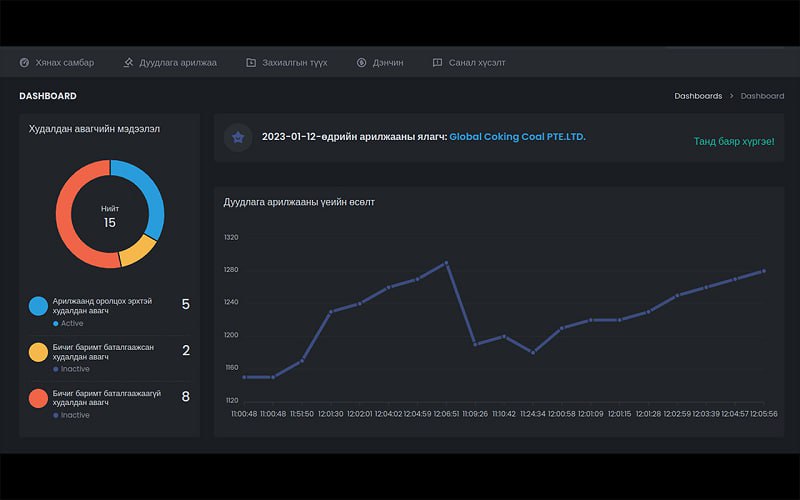The height and width of the screenshot is (500, 800).
Task: Click the count value 5
Action: [x=186, y=305]
